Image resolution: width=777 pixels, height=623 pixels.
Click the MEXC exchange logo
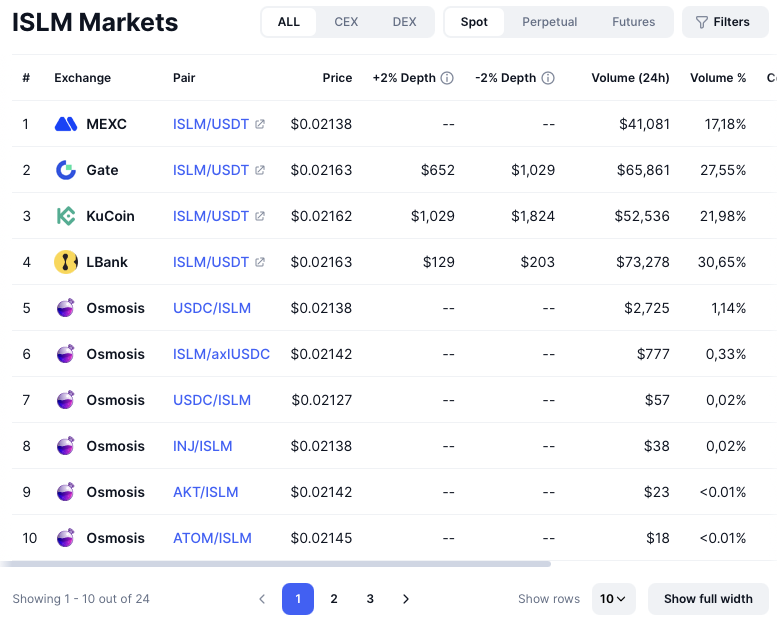point(65,124)
